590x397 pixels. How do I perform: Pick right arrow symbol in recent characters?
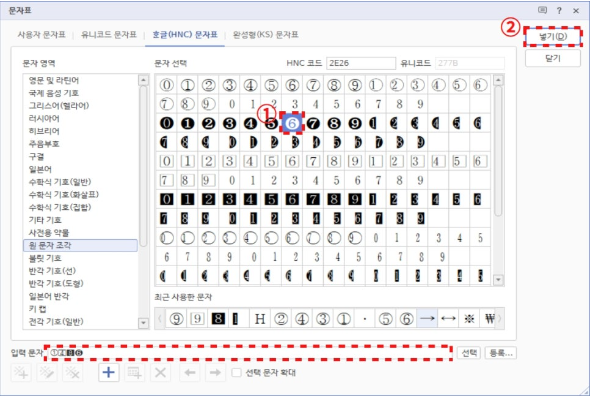(427, 319)
